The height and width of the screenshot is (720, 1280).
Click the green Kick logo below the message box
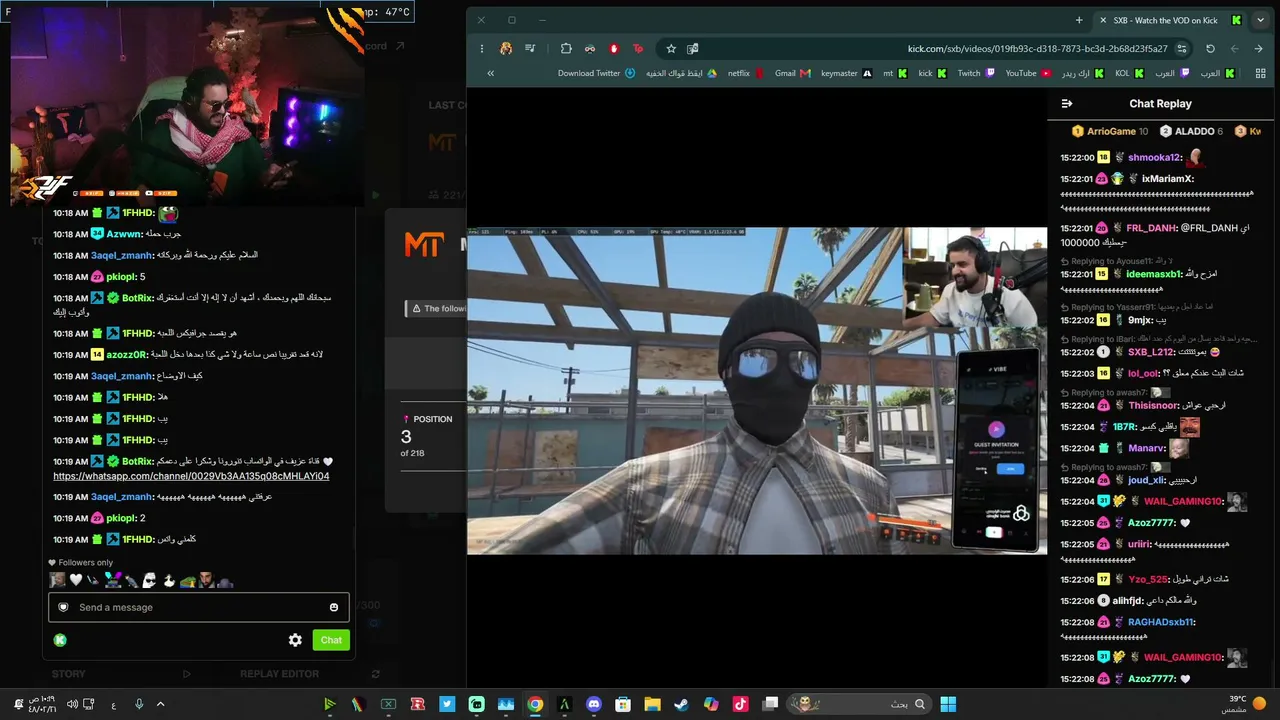click(60, 640)
